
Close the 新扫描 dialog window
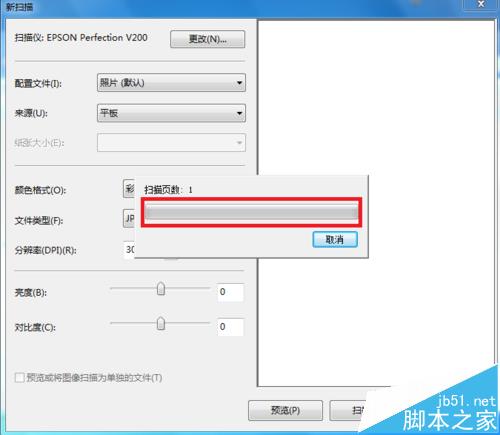click(481, 4)
